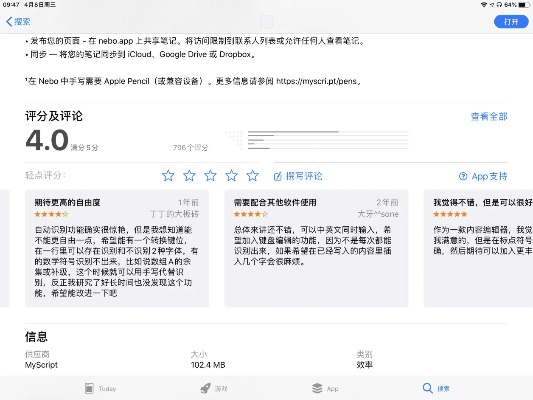The width and height of the screenshot is (533, 400).
Task: Tap the magnifier search tab icon
Action: 427,388
